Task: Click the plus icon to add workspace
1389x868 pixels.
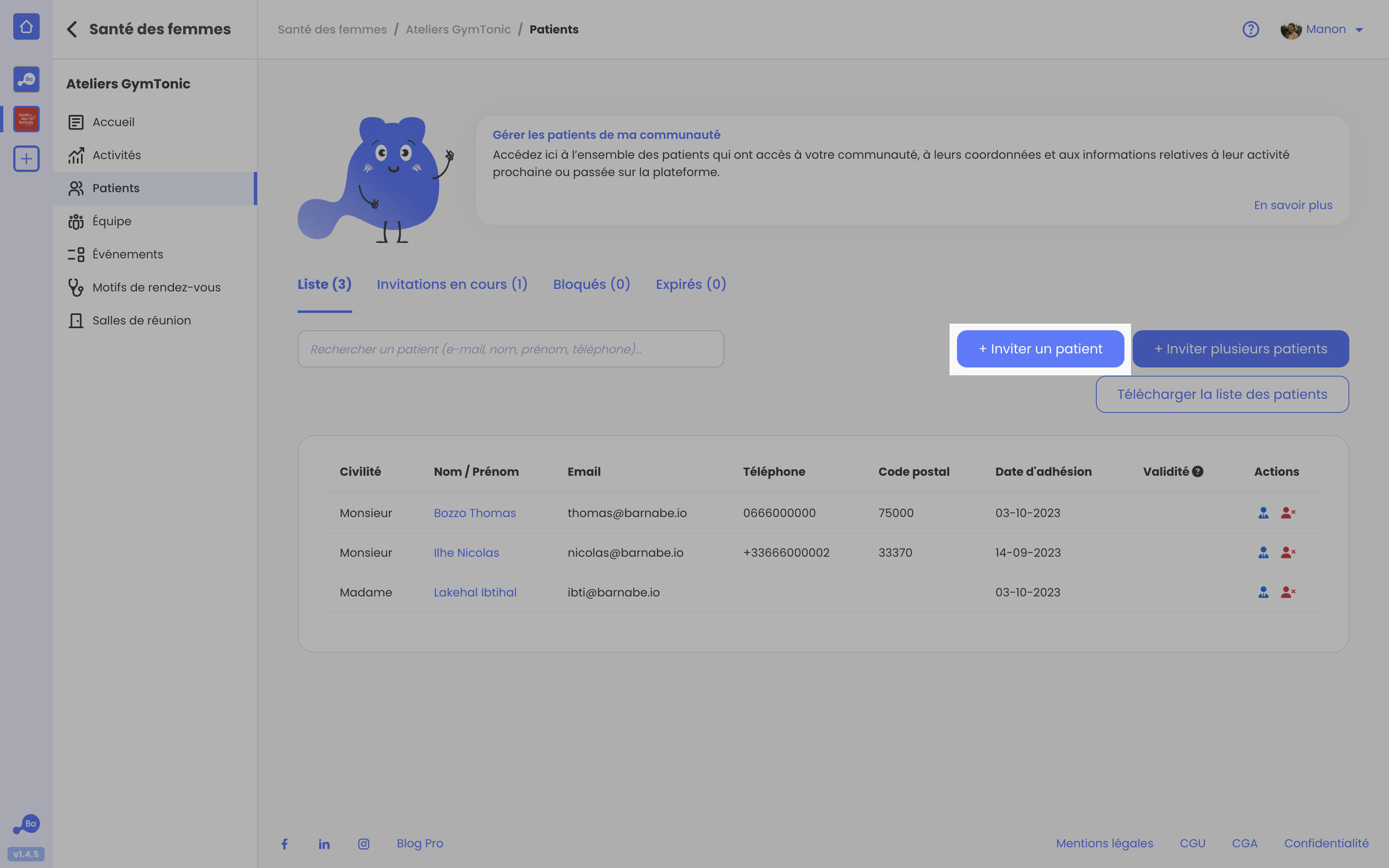Action: [x=26, y=158]
